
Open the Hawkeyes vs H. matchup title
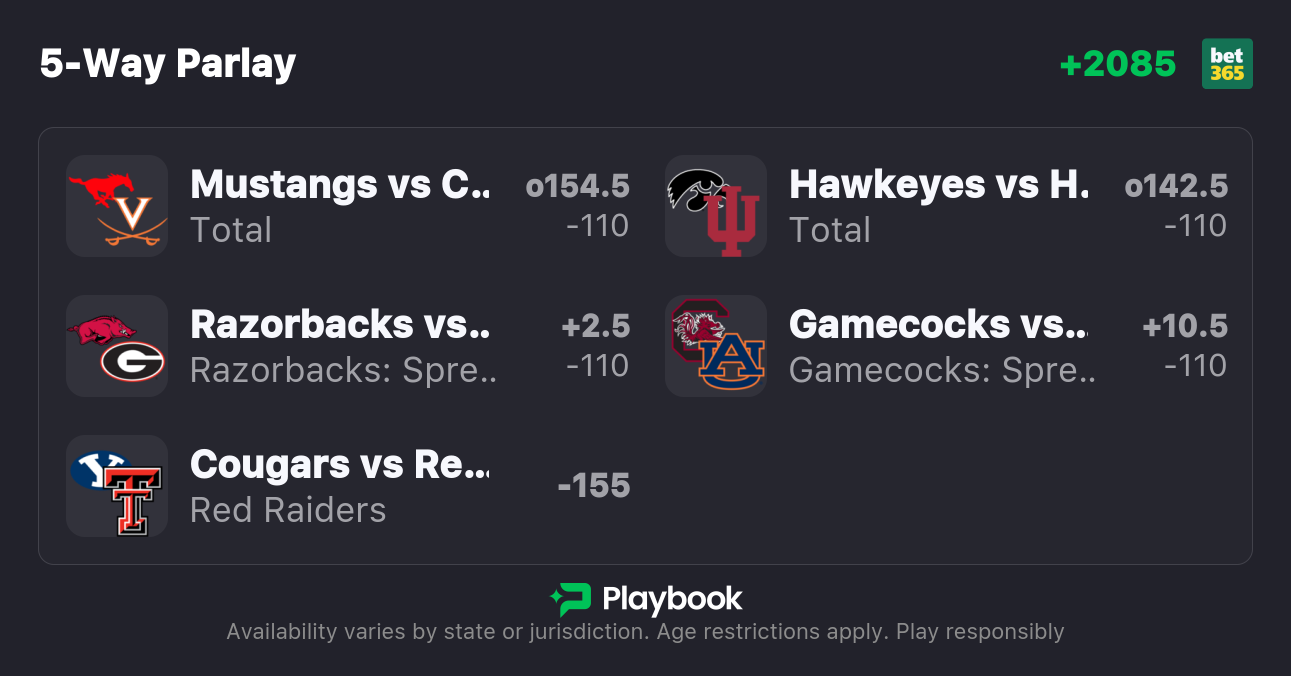coord(939,184)
